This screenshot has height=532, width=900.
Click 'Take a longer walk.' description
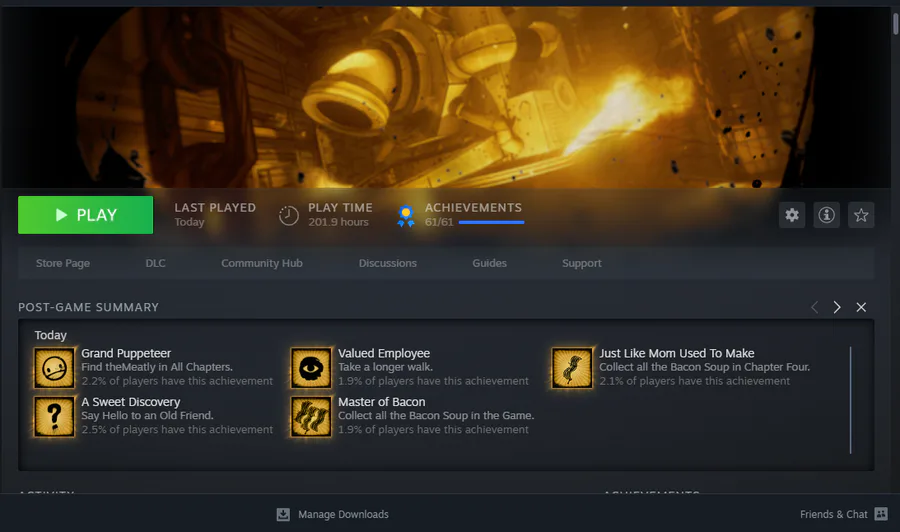point(385,367)
